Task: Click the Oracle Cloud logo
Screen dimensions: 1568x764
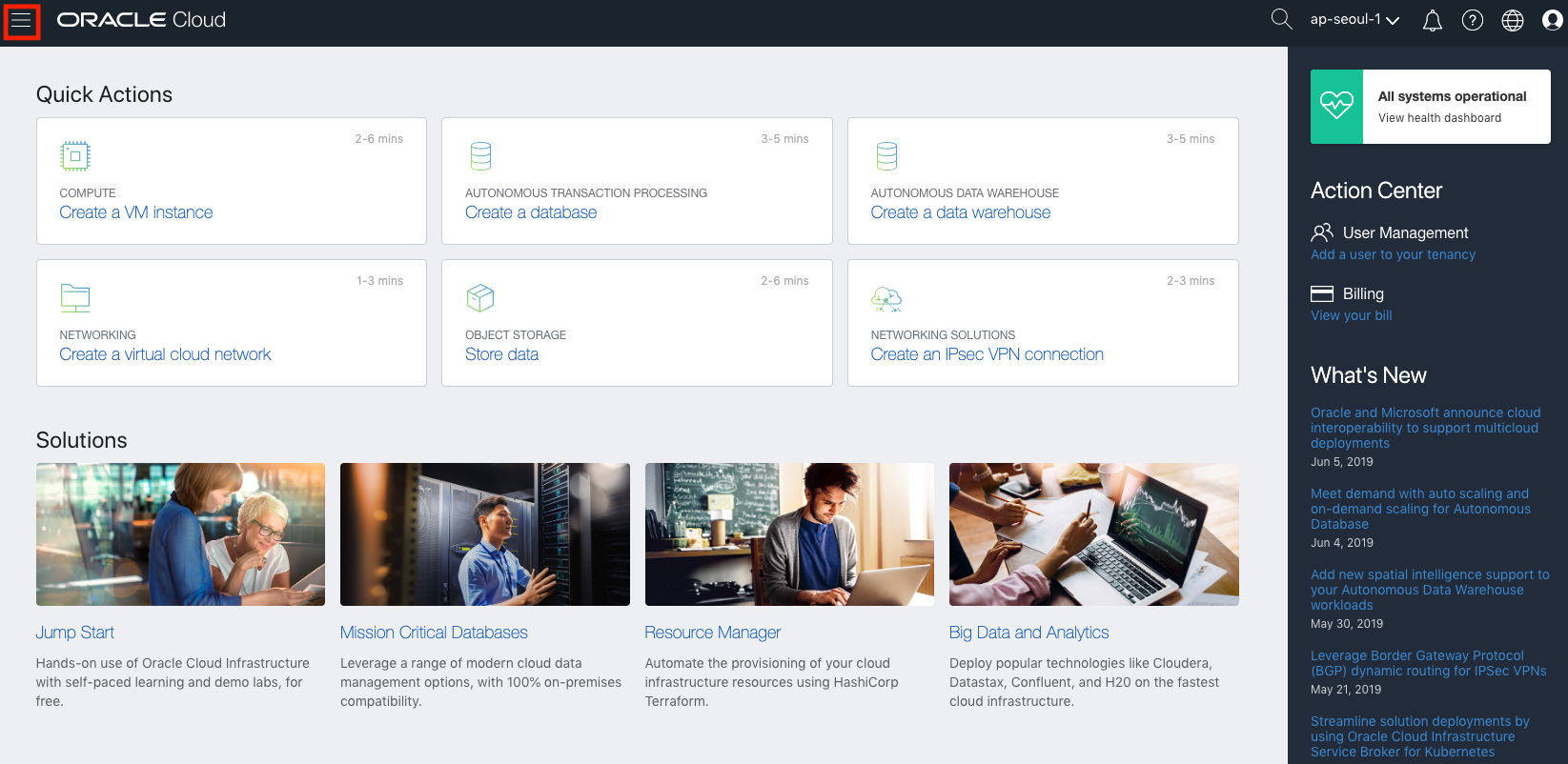Action: tap(141, 20)
